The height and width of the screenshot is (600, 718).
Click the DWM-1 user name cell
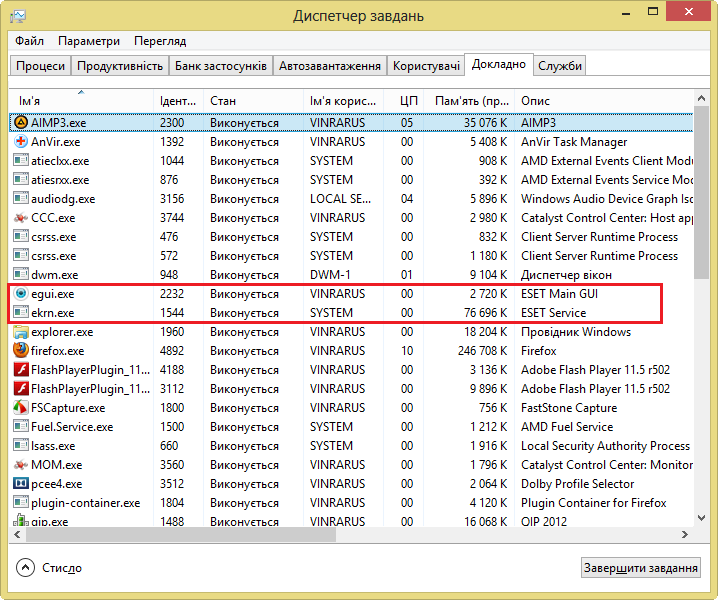330,275
